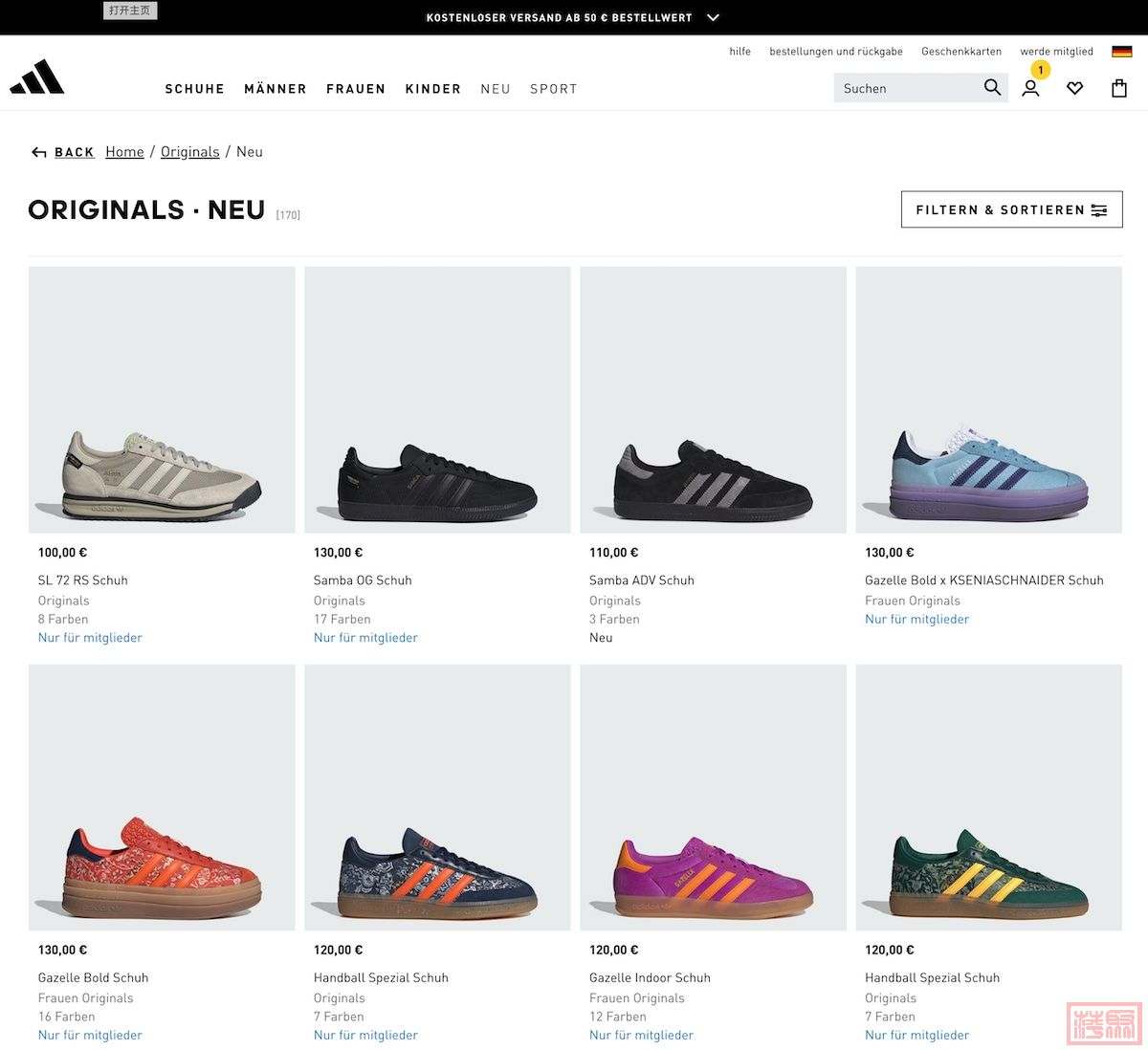Open the KINDER menu

[433, 89]
